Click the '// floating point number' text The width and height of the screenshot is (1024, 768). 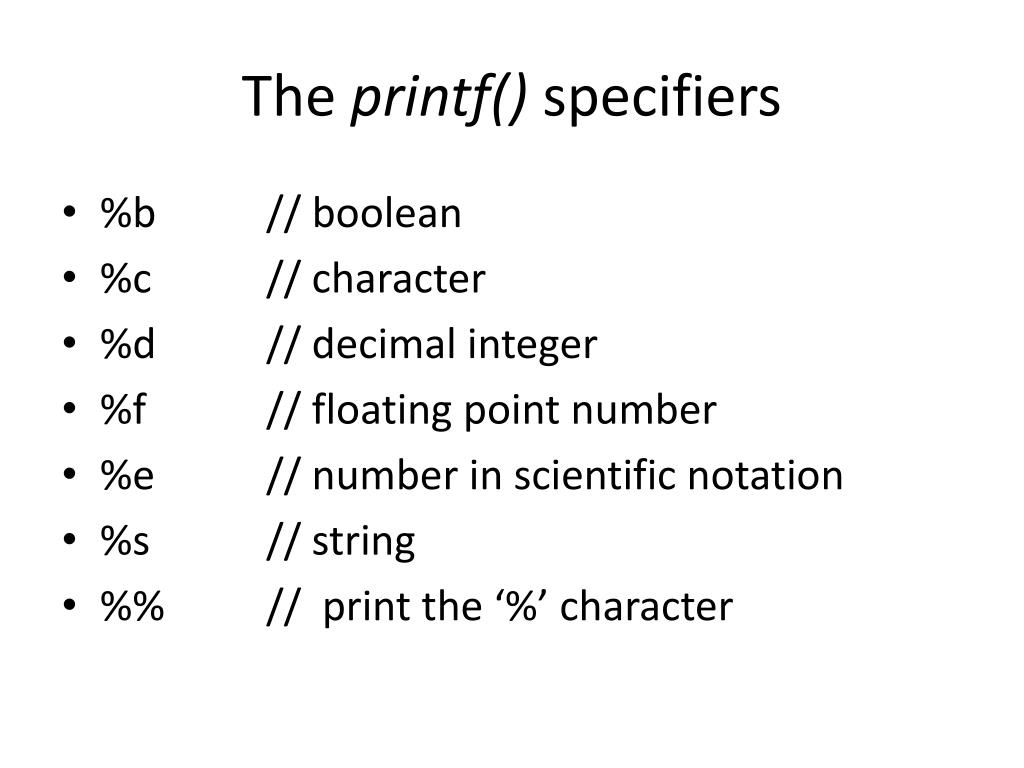coord(492,410)
